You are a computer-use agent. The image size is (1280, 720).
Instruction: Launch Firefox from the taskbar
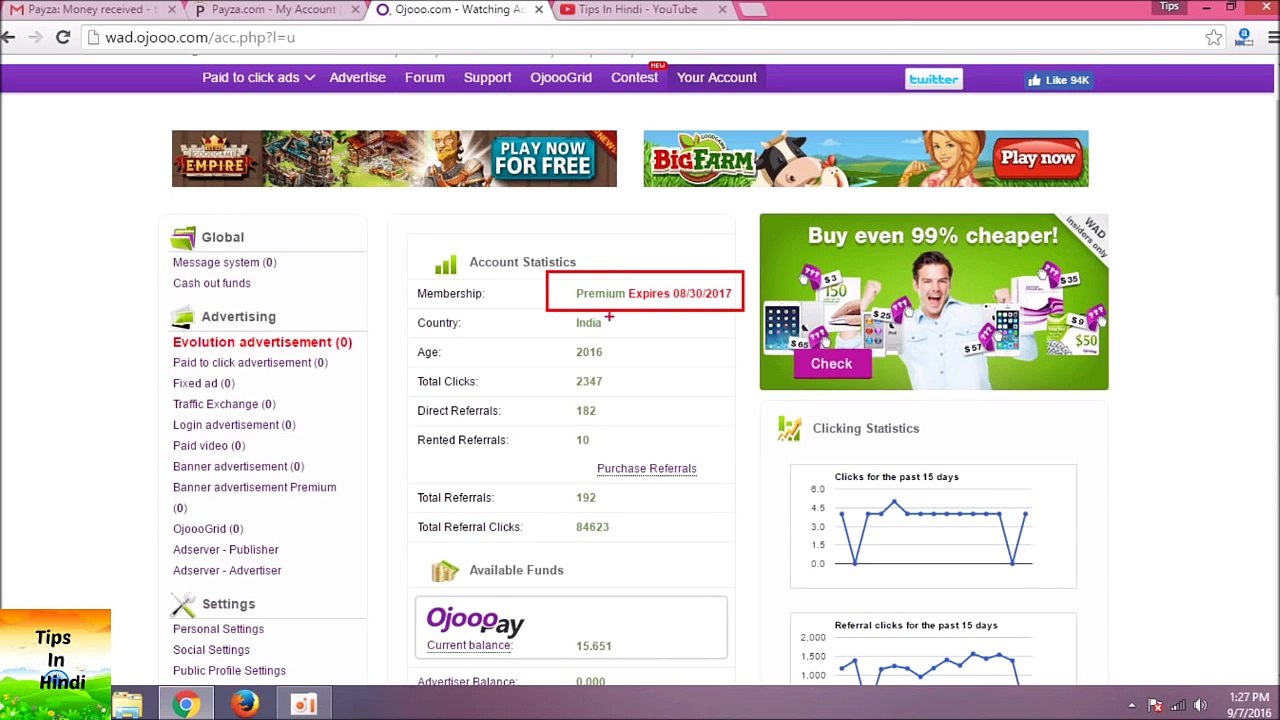(245, 704)
